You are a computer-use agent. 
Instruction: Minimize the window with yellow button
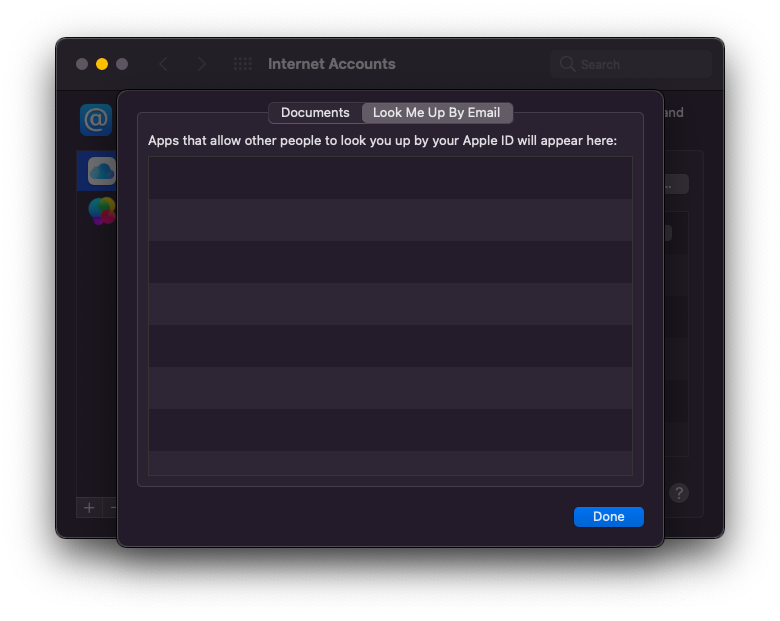tap(102, 64)
